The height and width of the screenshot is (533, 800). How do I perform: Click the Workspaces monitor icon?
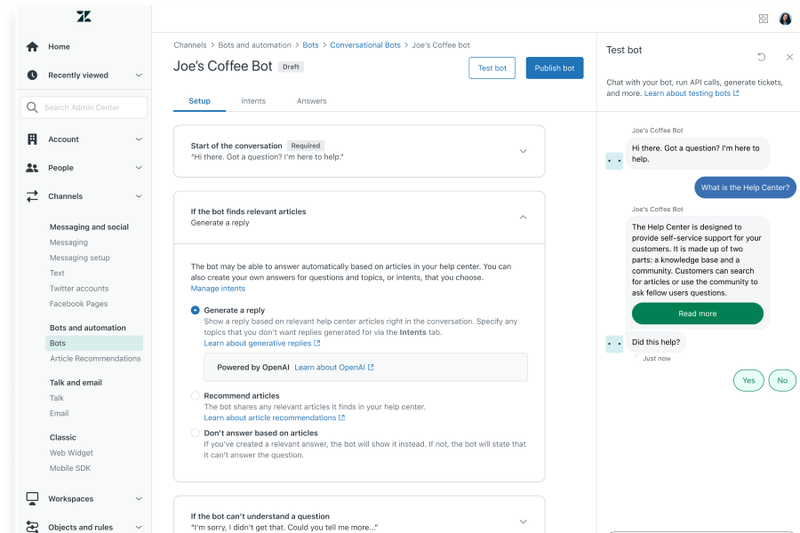[32, 498]
